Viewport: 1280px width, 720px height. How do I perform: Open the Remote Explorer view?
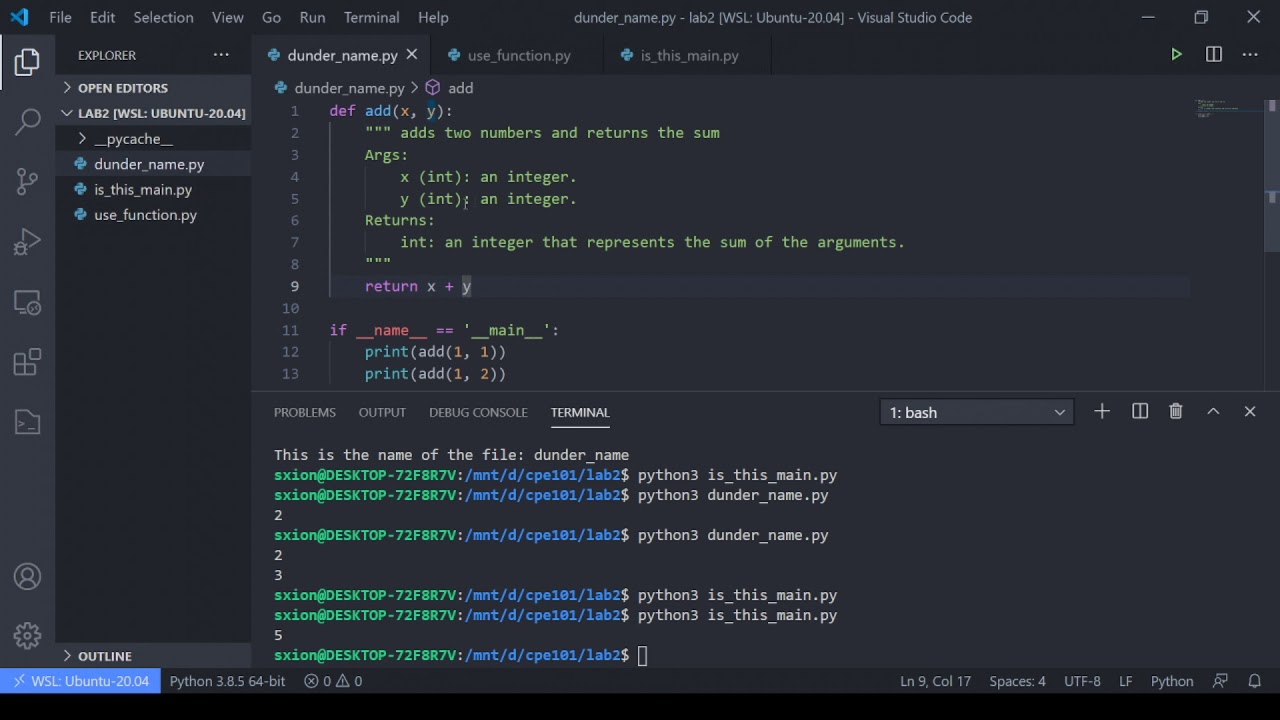point(27,302)
